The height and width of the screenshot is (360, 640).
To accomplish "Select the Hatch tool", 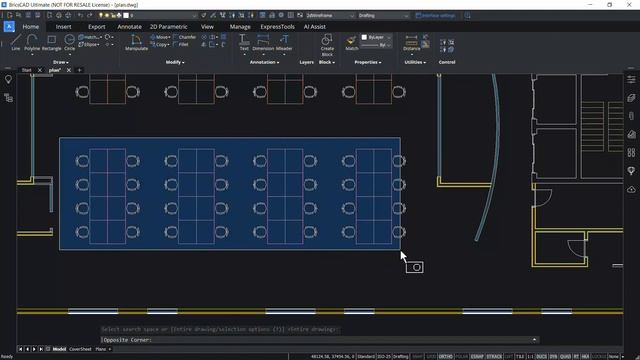I will pyautogui.click(x=89, y=37).
